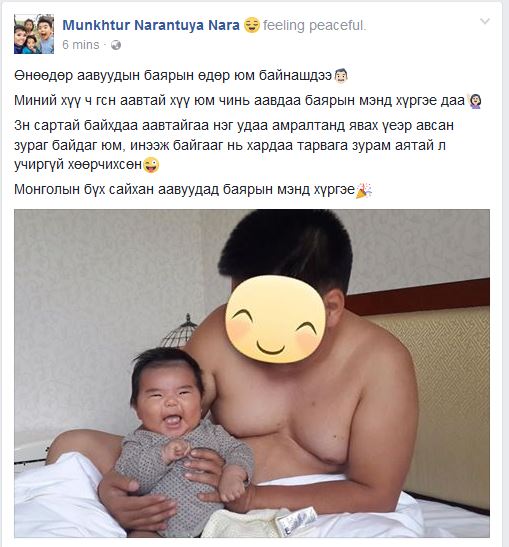The width and height of the screenshot is (509, 547).
Task: Click paragraph starting 'Зн сартай байхдаа'
Action: point(234,145)
